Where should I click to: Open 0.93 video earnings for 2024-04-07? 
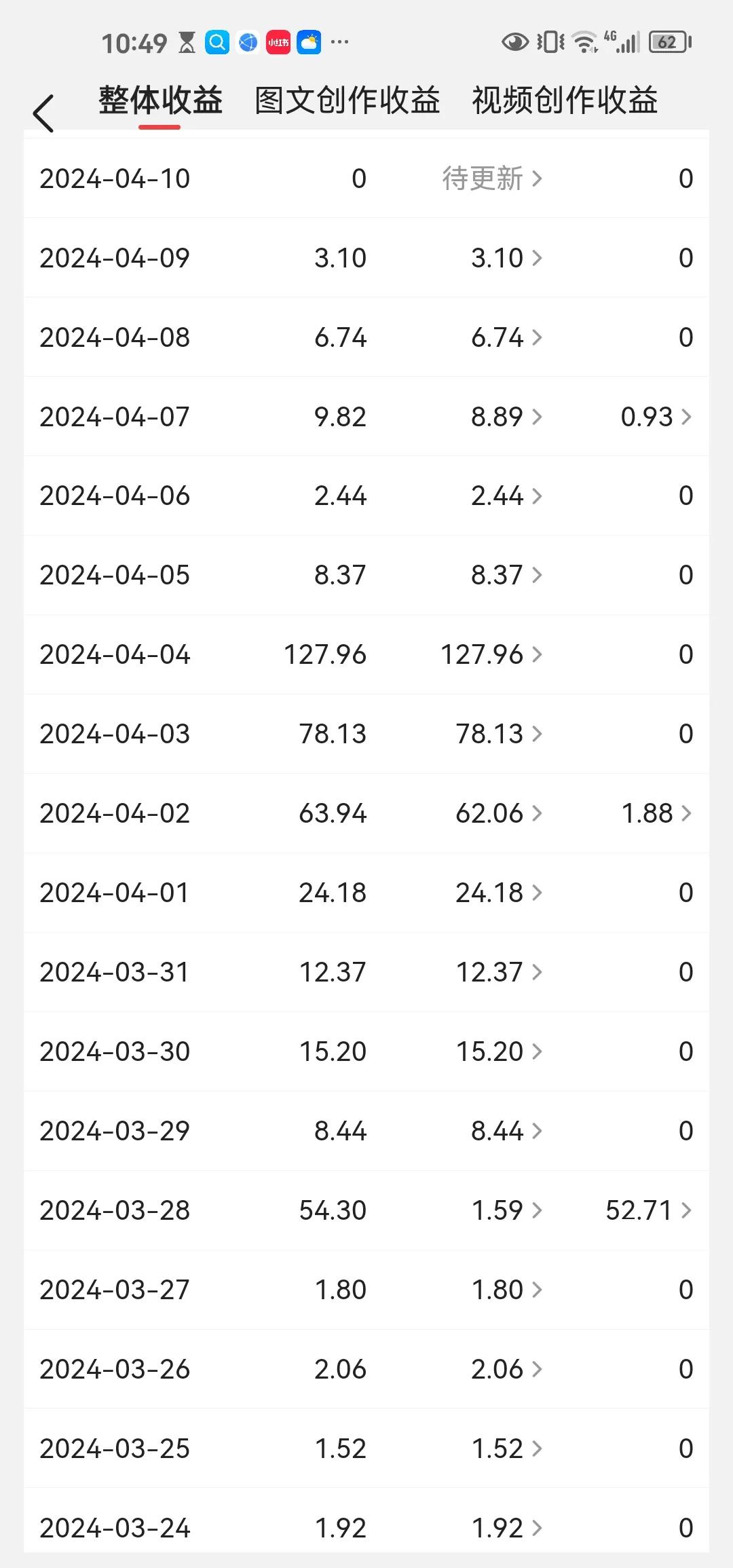click(656, 417)
